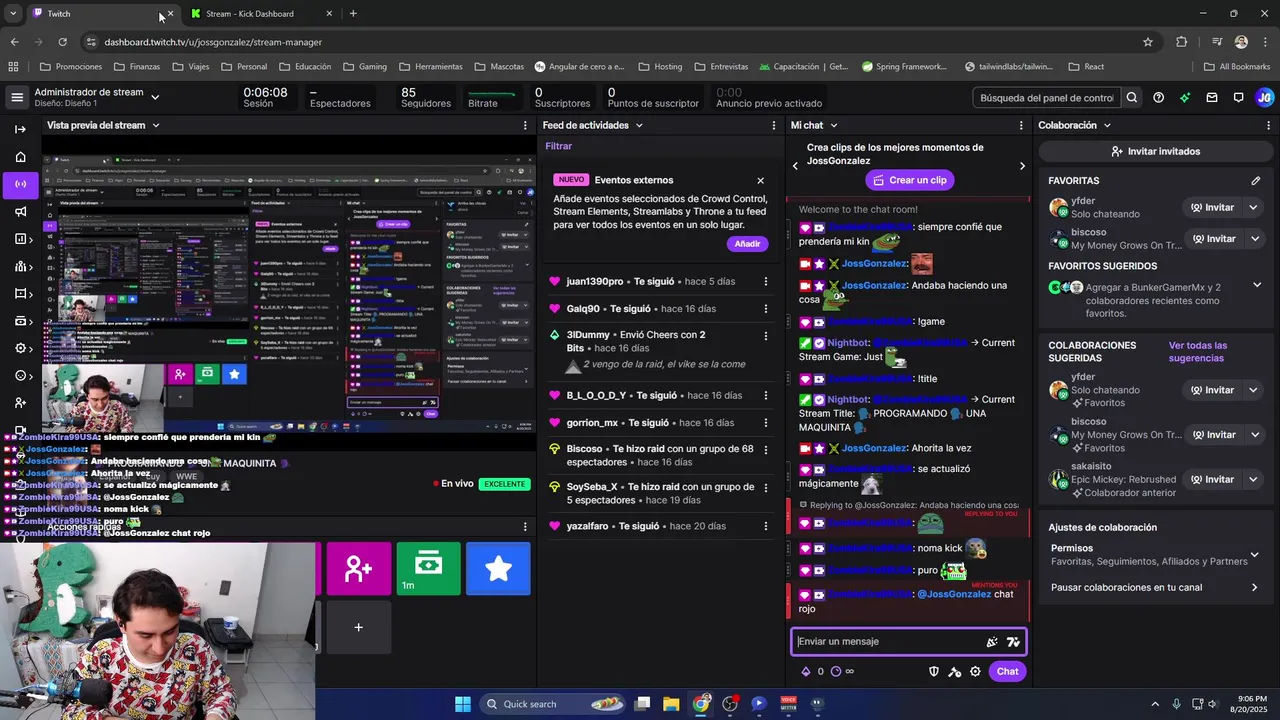Viewport: 1280px width, 720px height.
Task: Open Colaboración panel three-dot menu
Action: coord(1269,126)
